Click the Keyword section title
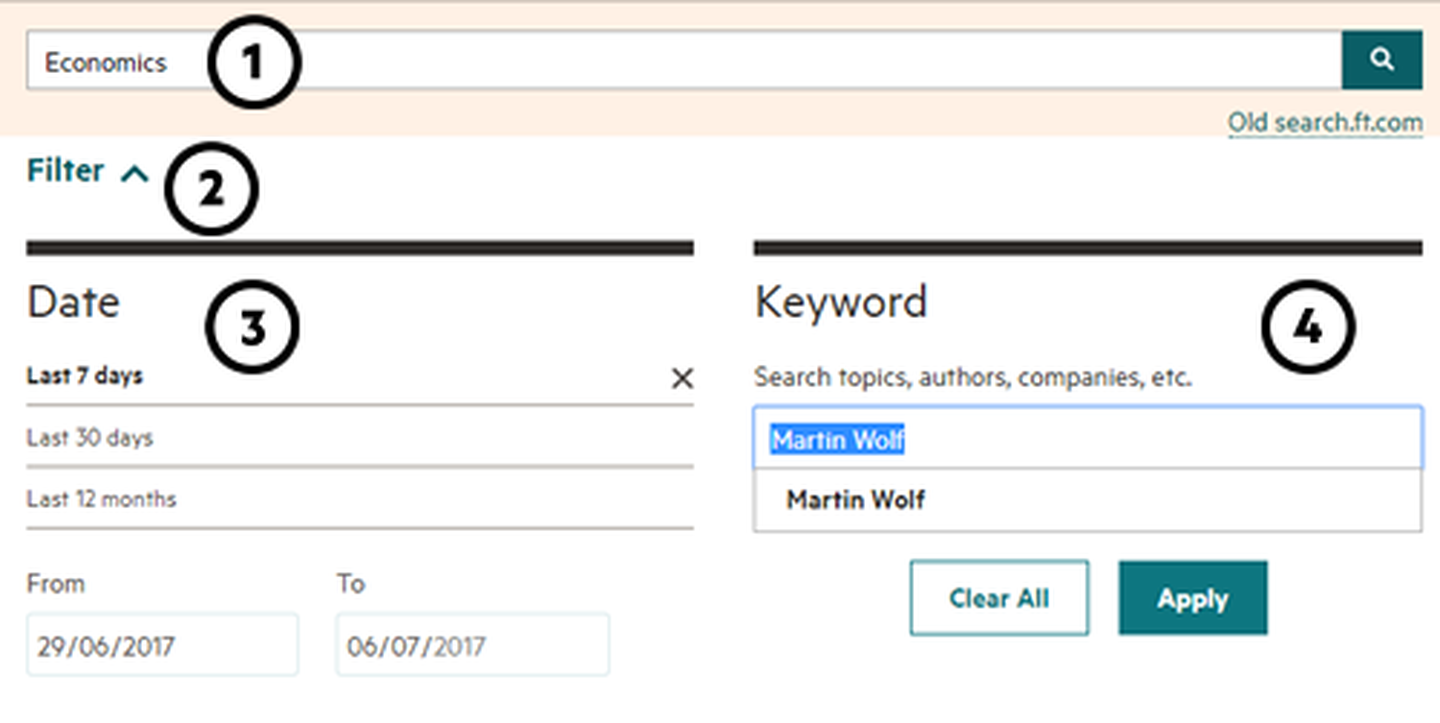The image size is (1440, 723). [841, 302]
